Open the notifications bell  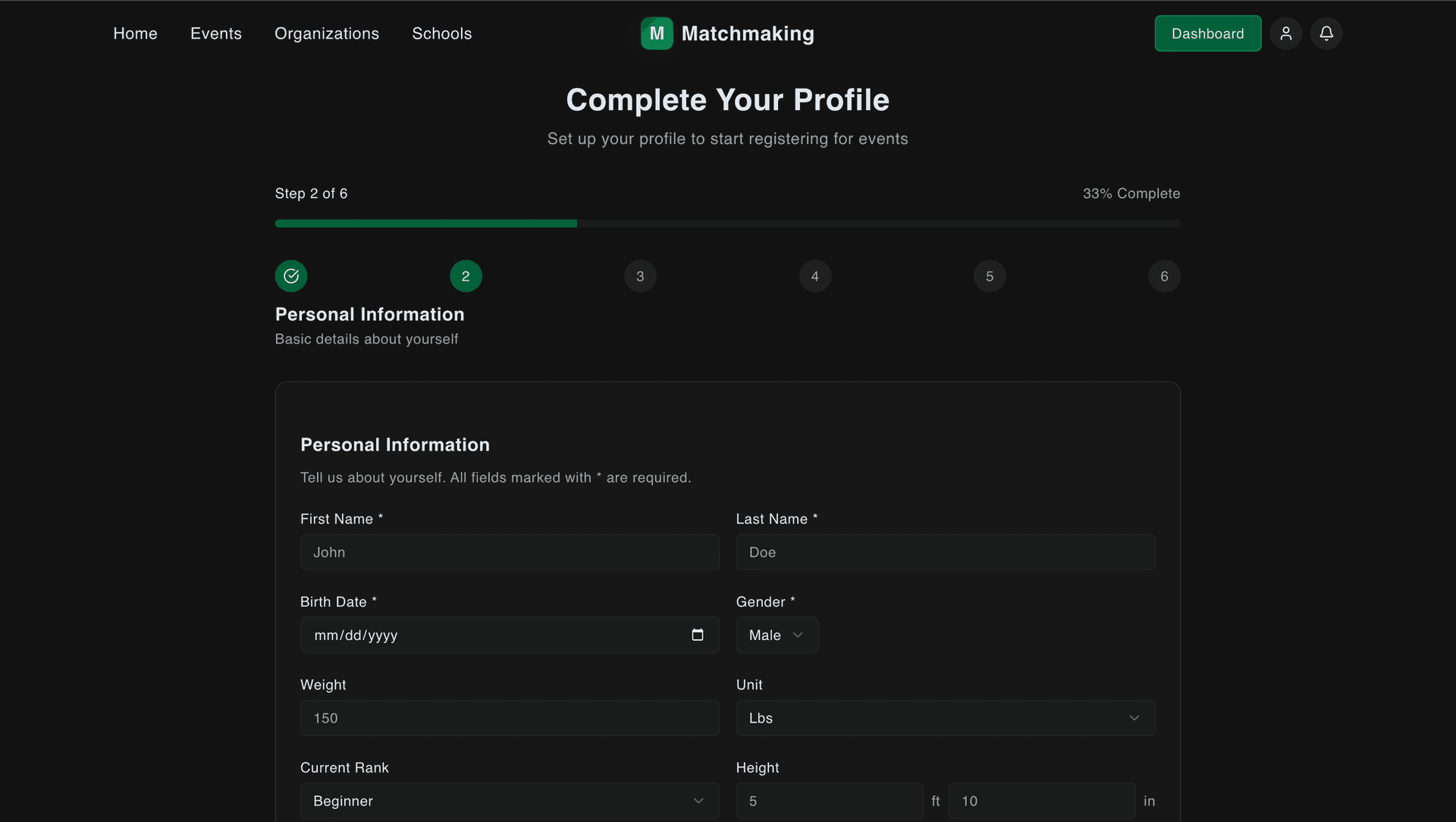click(x=1326, y=33)
